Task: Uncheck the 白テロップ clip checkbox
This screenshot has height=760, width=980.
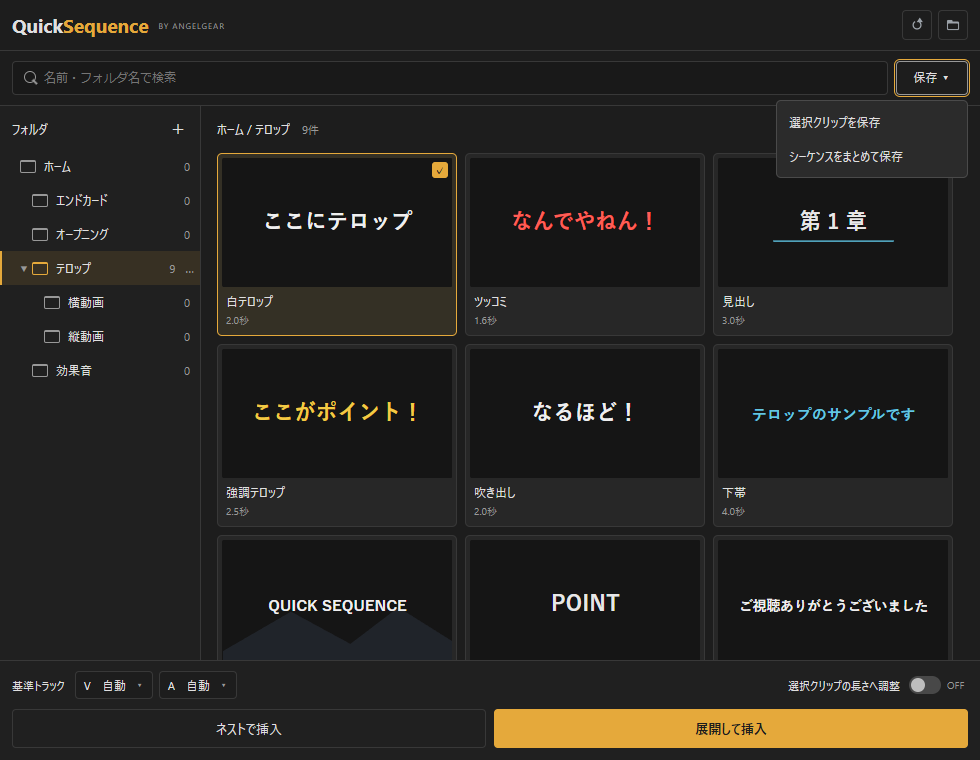Action: (440, 170)
